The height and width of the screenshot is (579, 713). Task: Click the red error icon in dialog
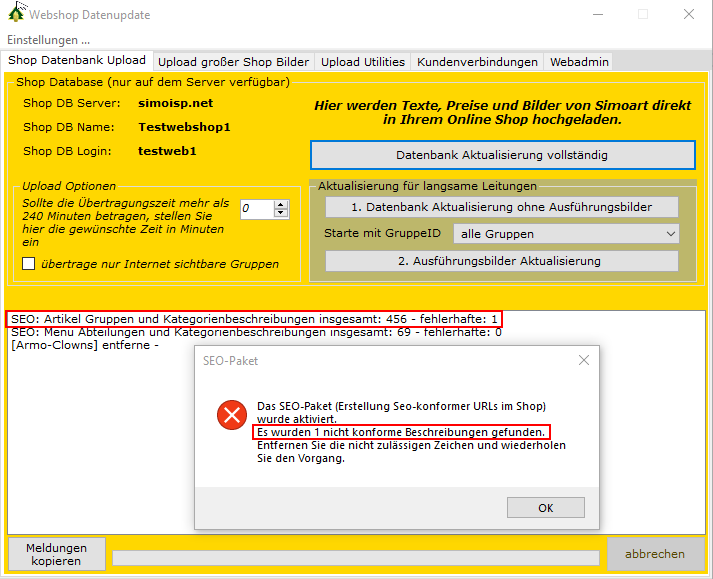coord(232,416)
